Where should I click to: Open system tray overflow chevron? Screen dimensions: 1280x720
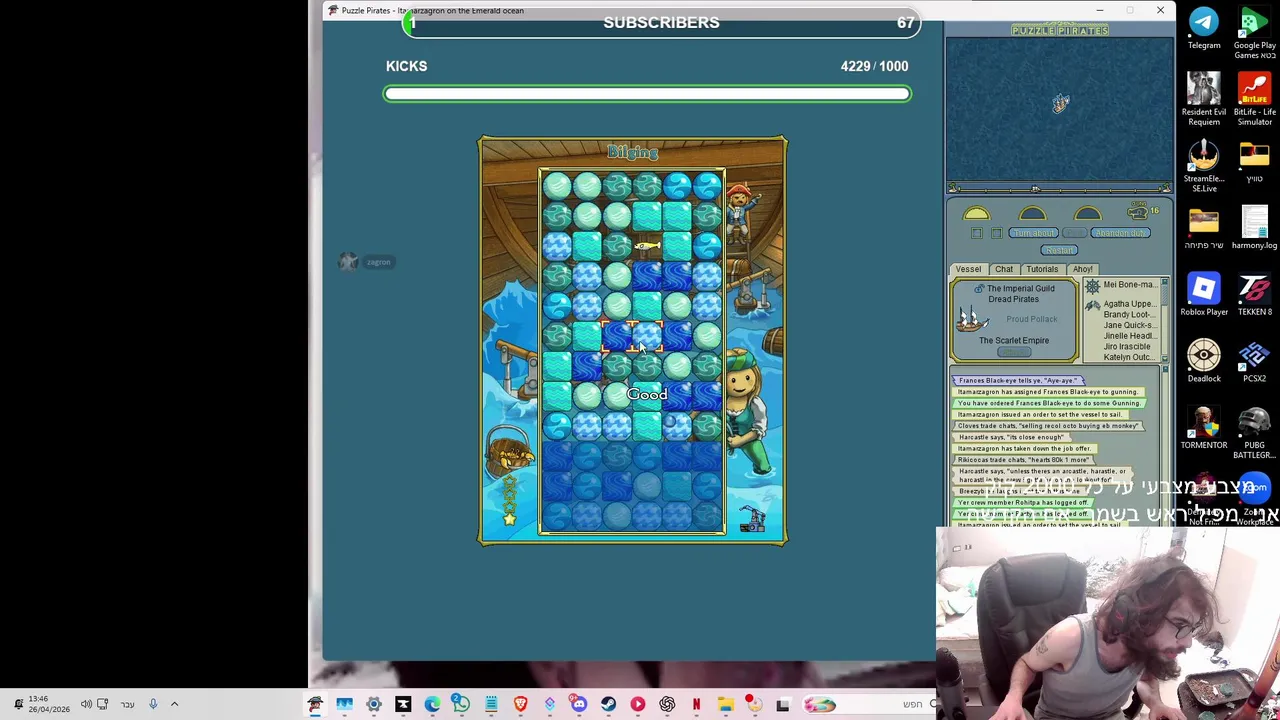(174, 704)
